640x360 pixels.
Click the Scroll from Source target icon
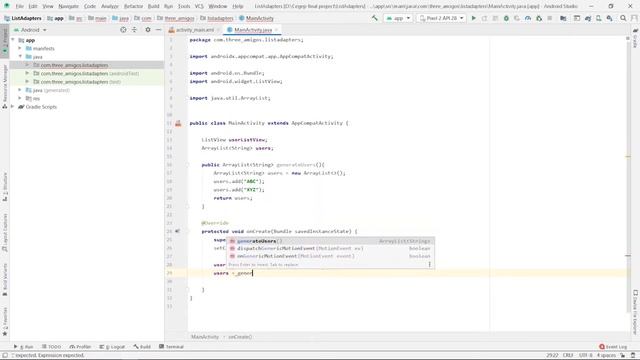click(123, 30)
